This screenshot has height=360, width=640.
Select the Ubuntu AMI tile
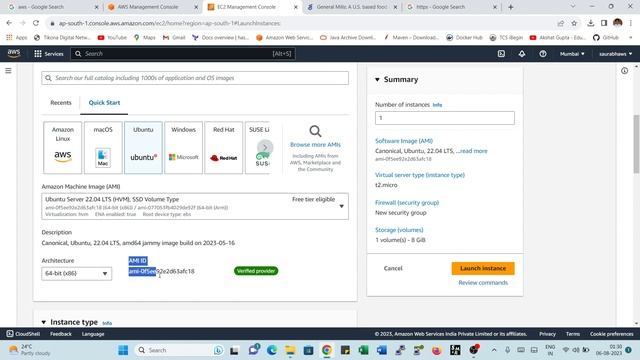click(x=143, y=147)
